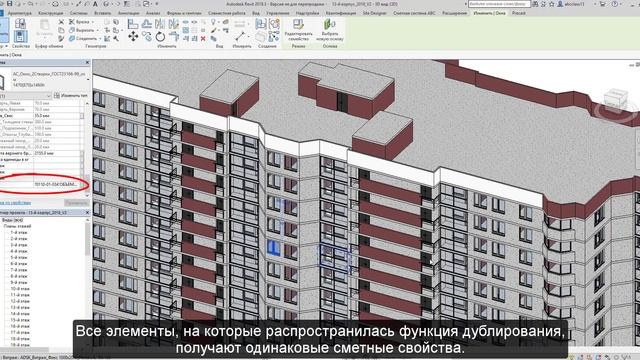640x360 pixels.
Task: Open the properties help link
Action: pyautogui.click(x=16, y=203)
